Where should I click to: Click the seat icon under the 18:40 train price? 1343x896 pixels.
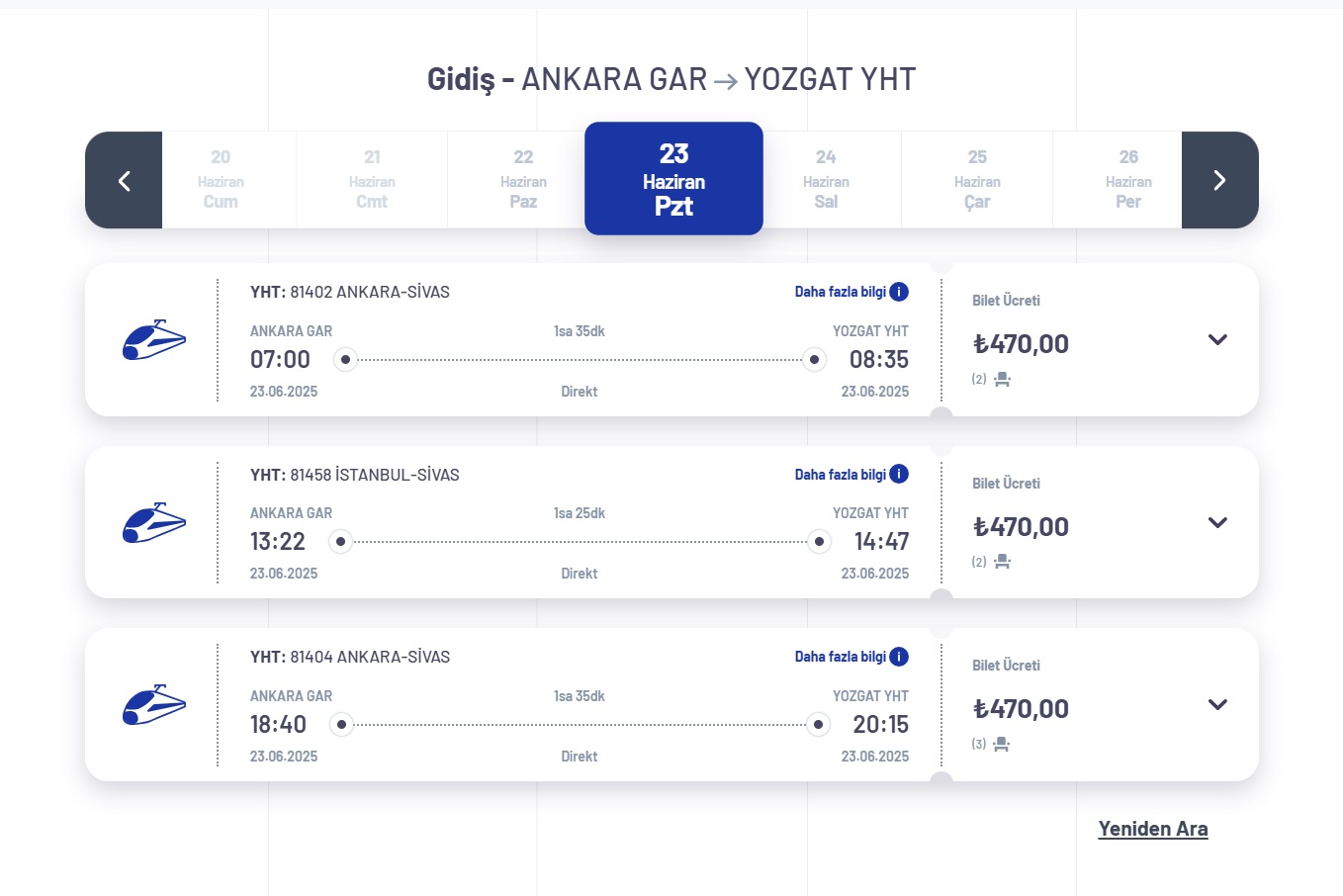1002,744
